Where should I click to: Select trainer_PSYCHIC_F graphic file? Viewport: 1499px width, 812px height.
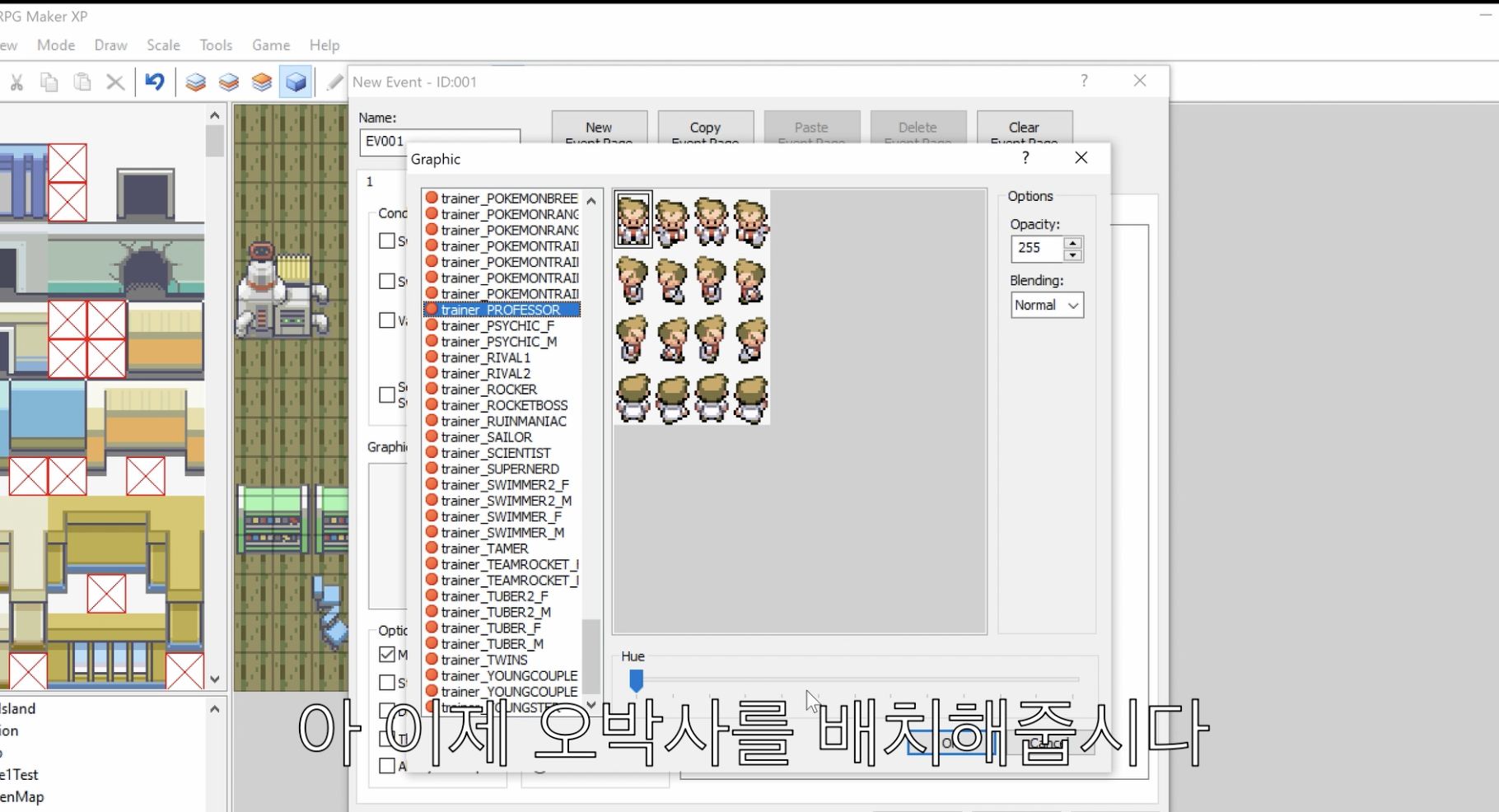tap(497, 325)
